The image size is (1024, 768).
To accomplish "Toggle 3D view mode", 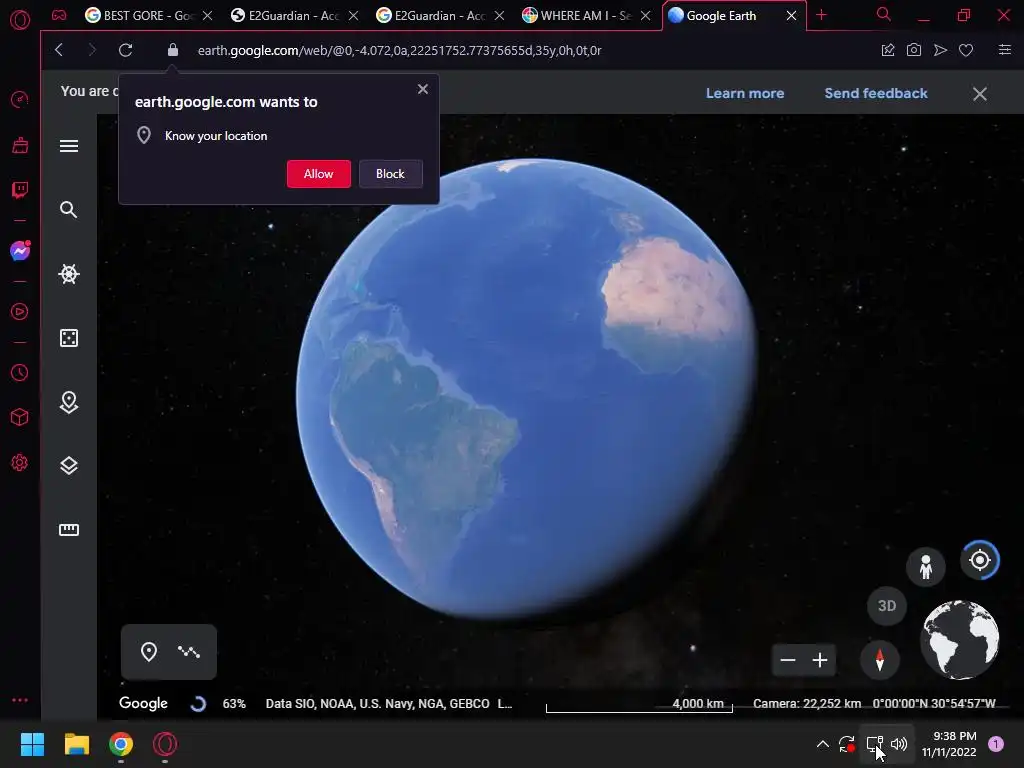I will [886, 606].
